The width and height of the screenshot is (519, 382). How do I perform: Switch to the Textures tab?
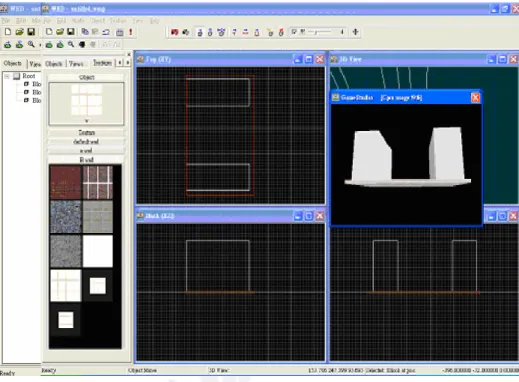click(102, 63)
